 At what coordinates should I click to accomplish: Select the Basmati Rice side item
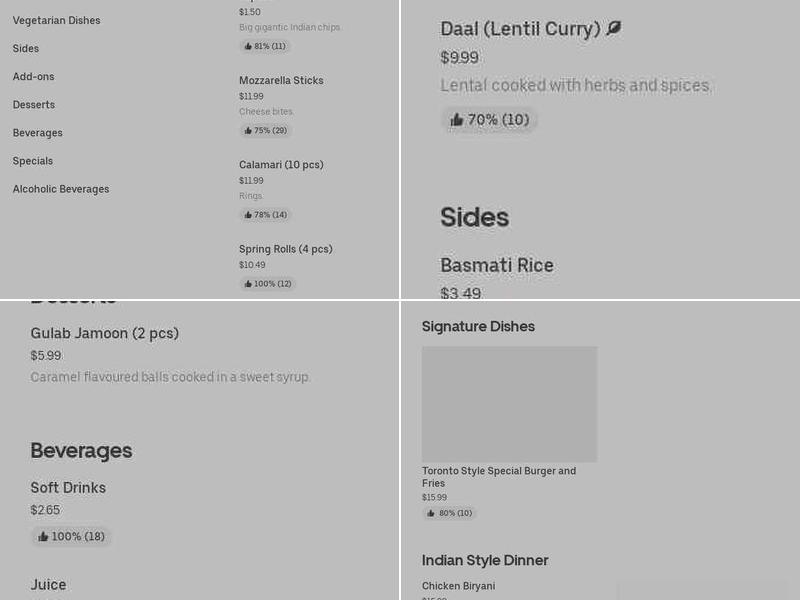[497, 265]
